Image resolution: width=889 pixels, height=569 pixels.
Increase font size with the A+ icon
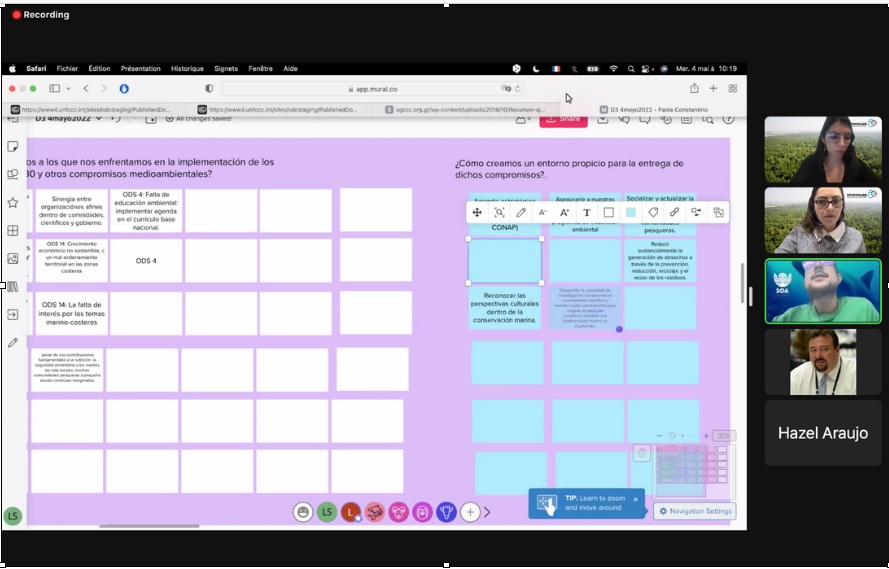click(564, 213)
